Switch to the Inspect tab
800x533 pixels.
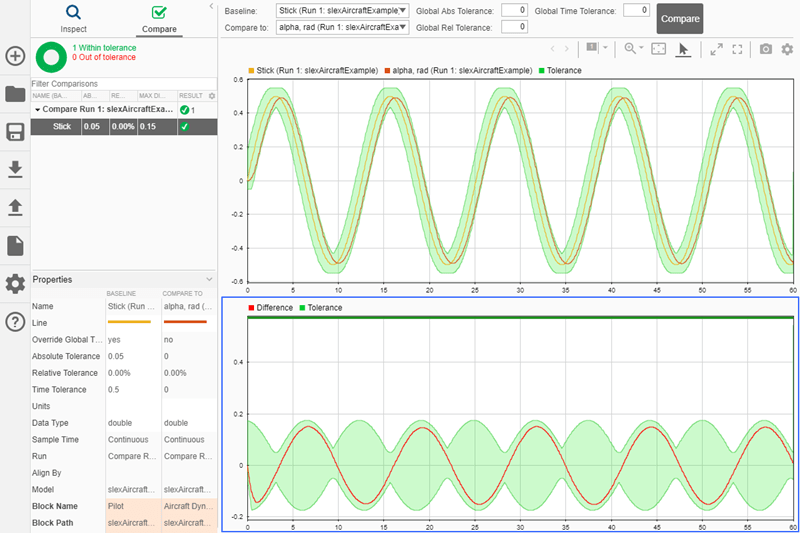tap(73, 18)
